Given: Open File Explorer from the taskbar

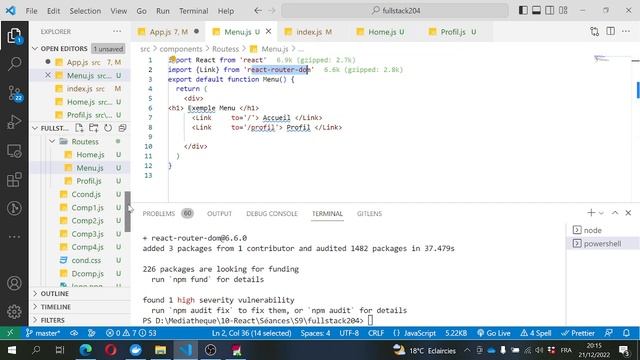Looking at the screenshot, I should [x=160, y=350].
